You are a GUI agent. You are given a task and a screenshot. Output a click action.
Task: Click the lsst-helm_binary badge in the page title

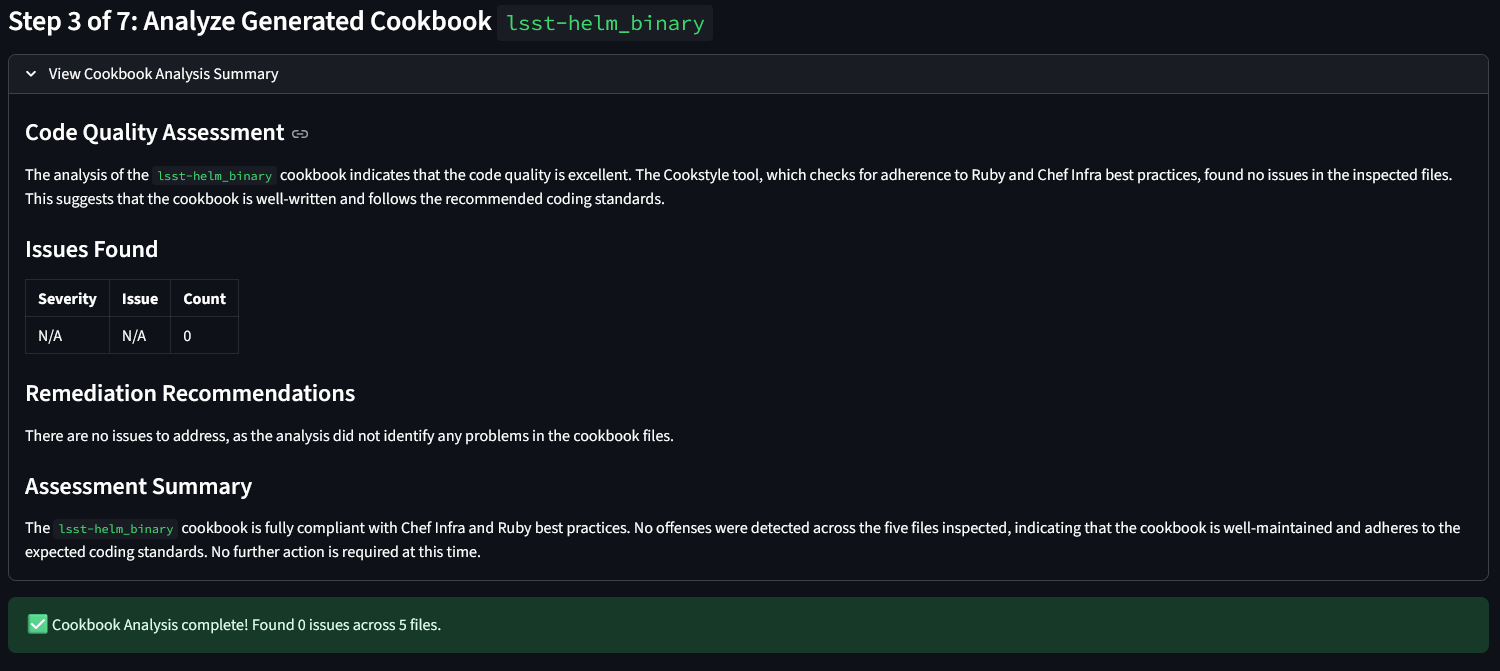(x=605, y=23)
